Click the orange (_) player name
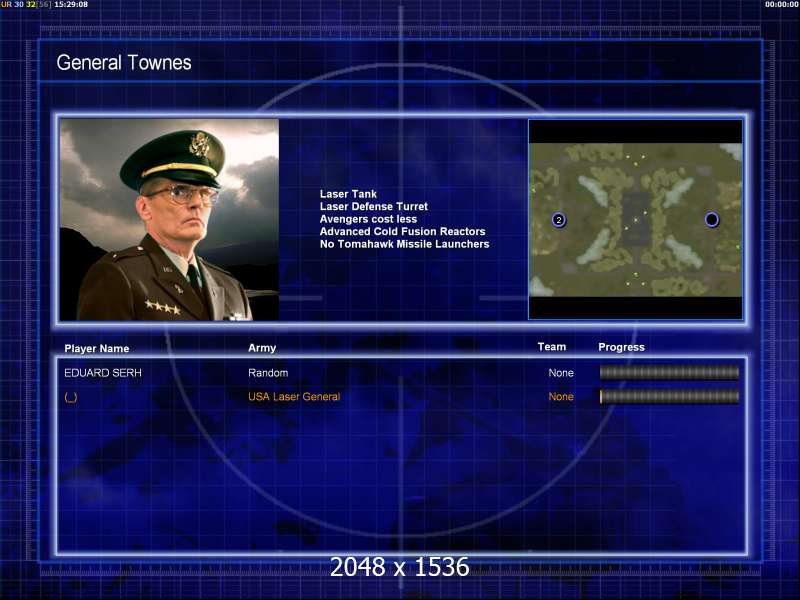800x600 pixels. click(x=71, y=397)
